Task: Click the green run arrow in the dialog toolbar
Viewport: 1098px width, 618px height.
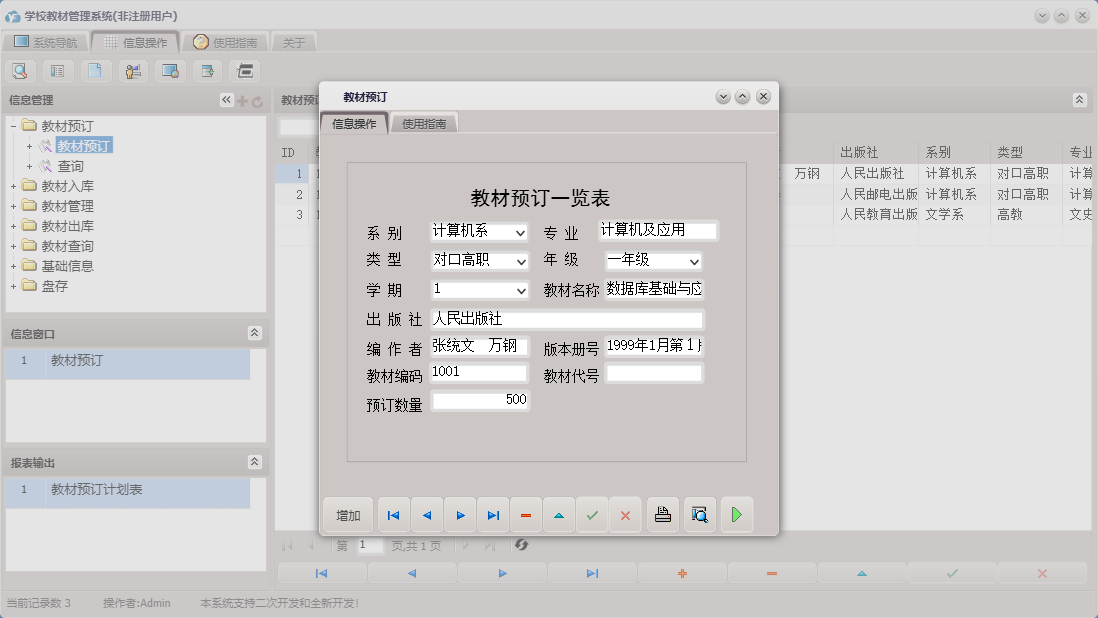Action: point(737,514)
